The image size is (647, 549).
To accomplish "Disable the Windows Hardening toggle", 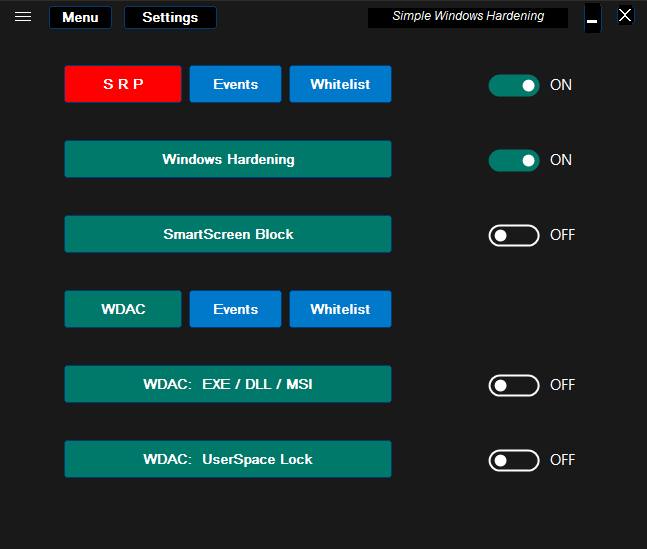I will [x=514, y=161].
